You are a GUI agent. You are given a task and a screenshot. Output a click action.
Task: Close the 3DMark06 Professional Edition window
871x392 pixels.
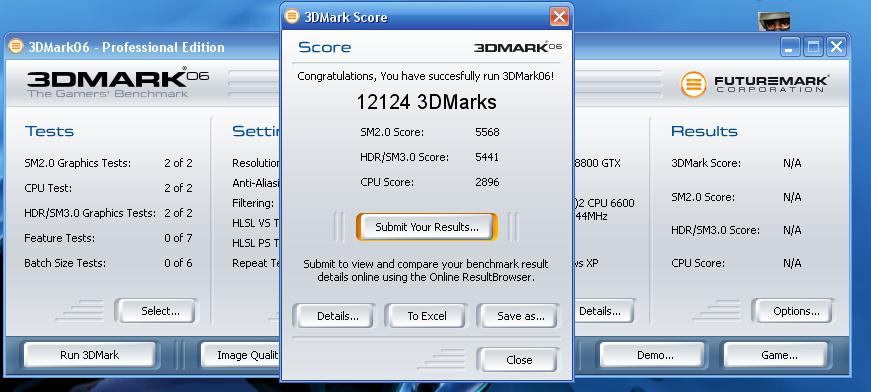click(x=836, y=47)
